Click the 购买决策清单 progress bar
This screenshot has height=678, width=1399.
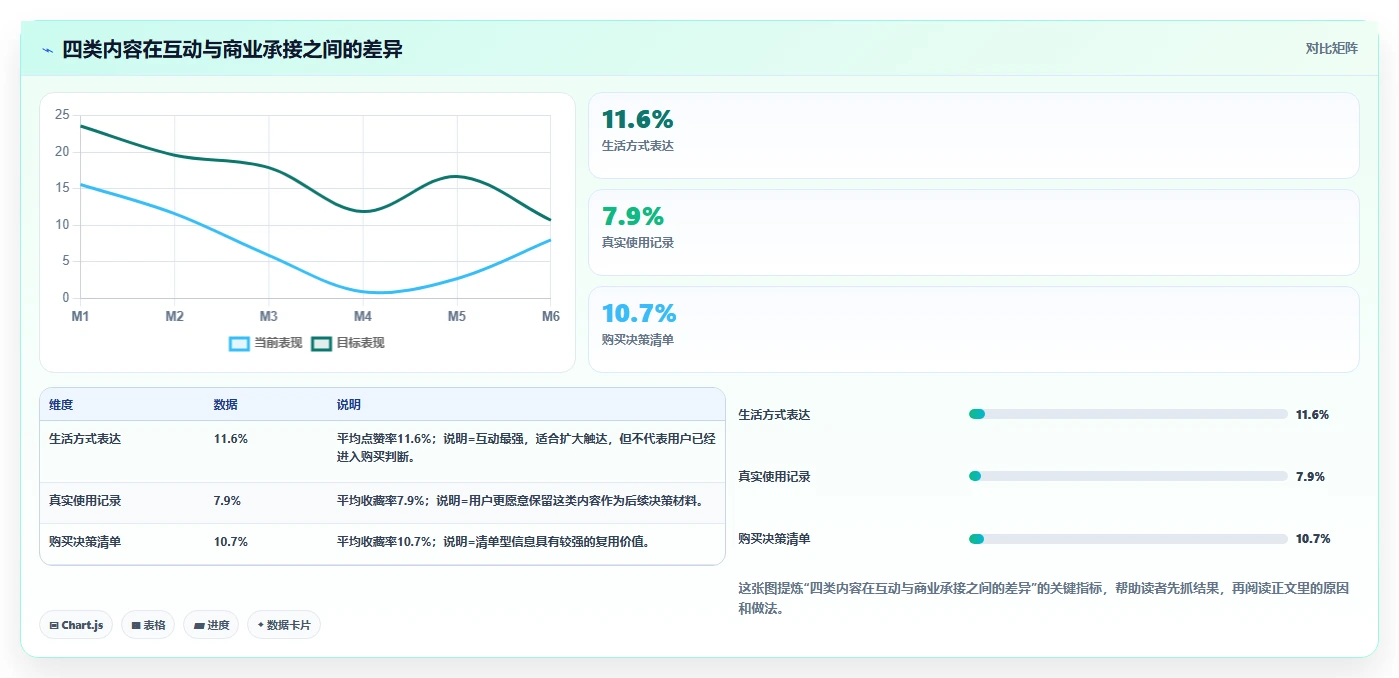(x=1128, y=539)
